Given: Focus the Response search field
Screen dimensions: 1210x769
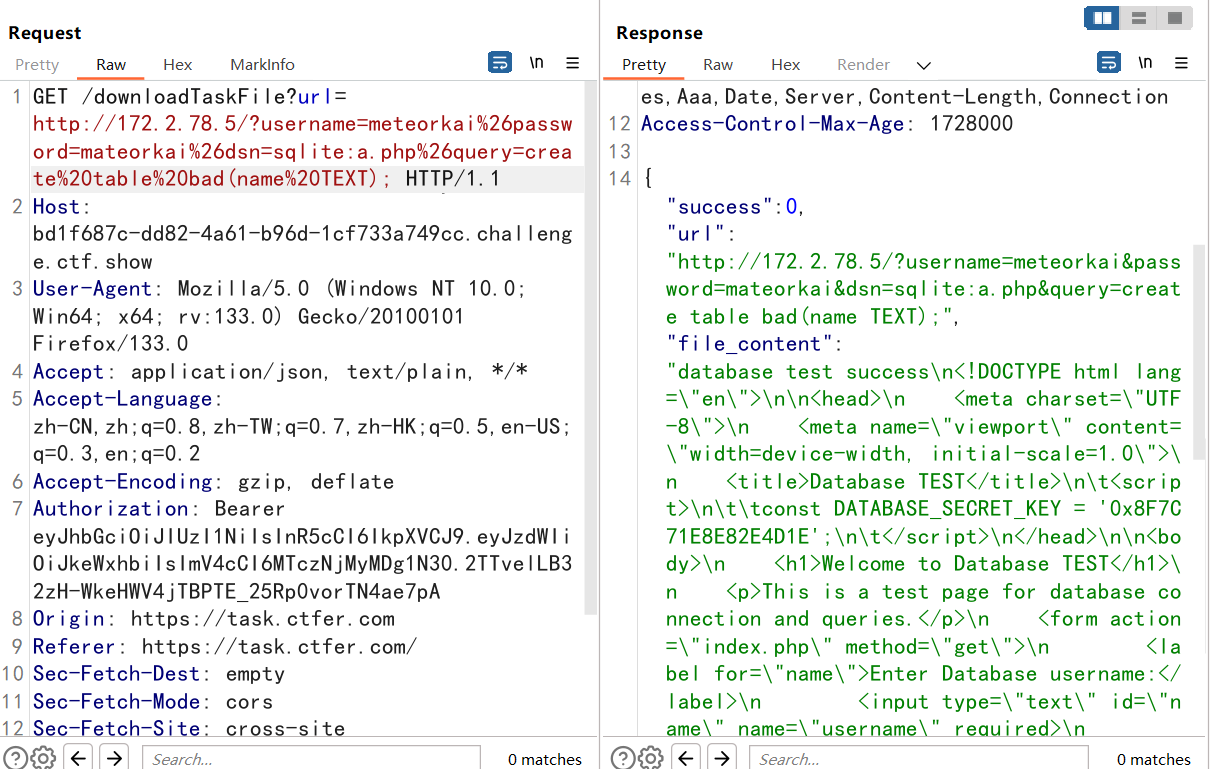Looking at the screenshot, I should pyautogui.click(x=918, y=758).
